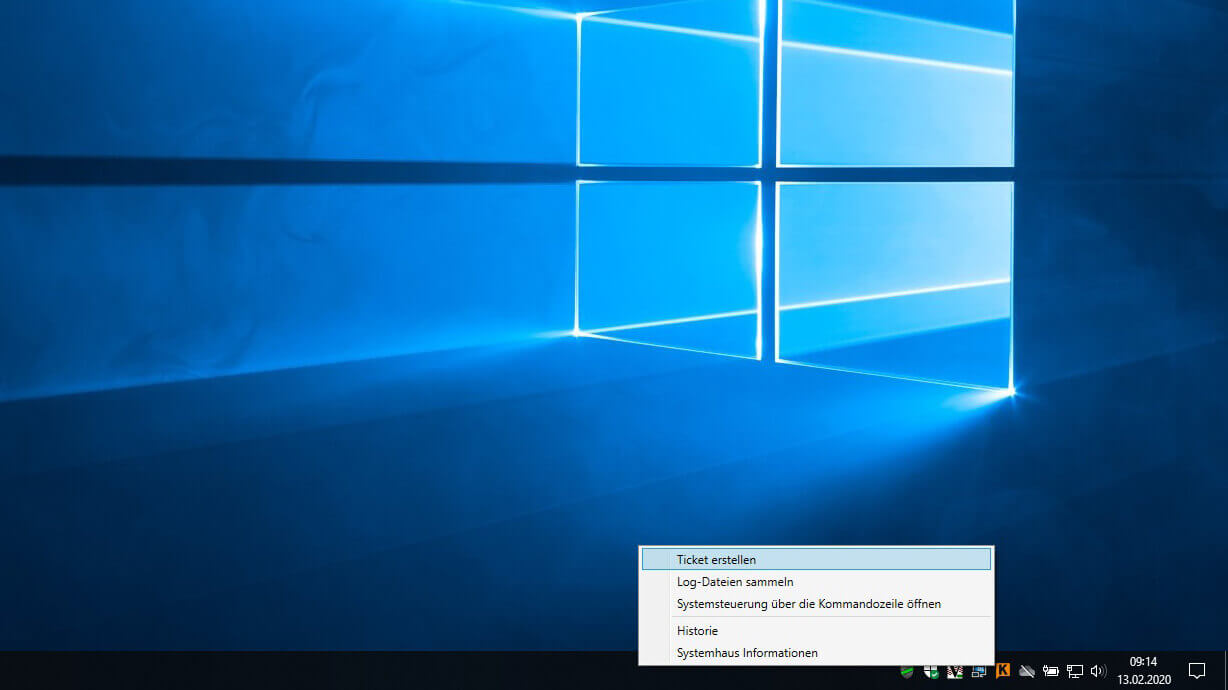The height and width of the screenshot is (690, 1228).
Task: Open the volume speaker icon
Action: pos(1098,671)
